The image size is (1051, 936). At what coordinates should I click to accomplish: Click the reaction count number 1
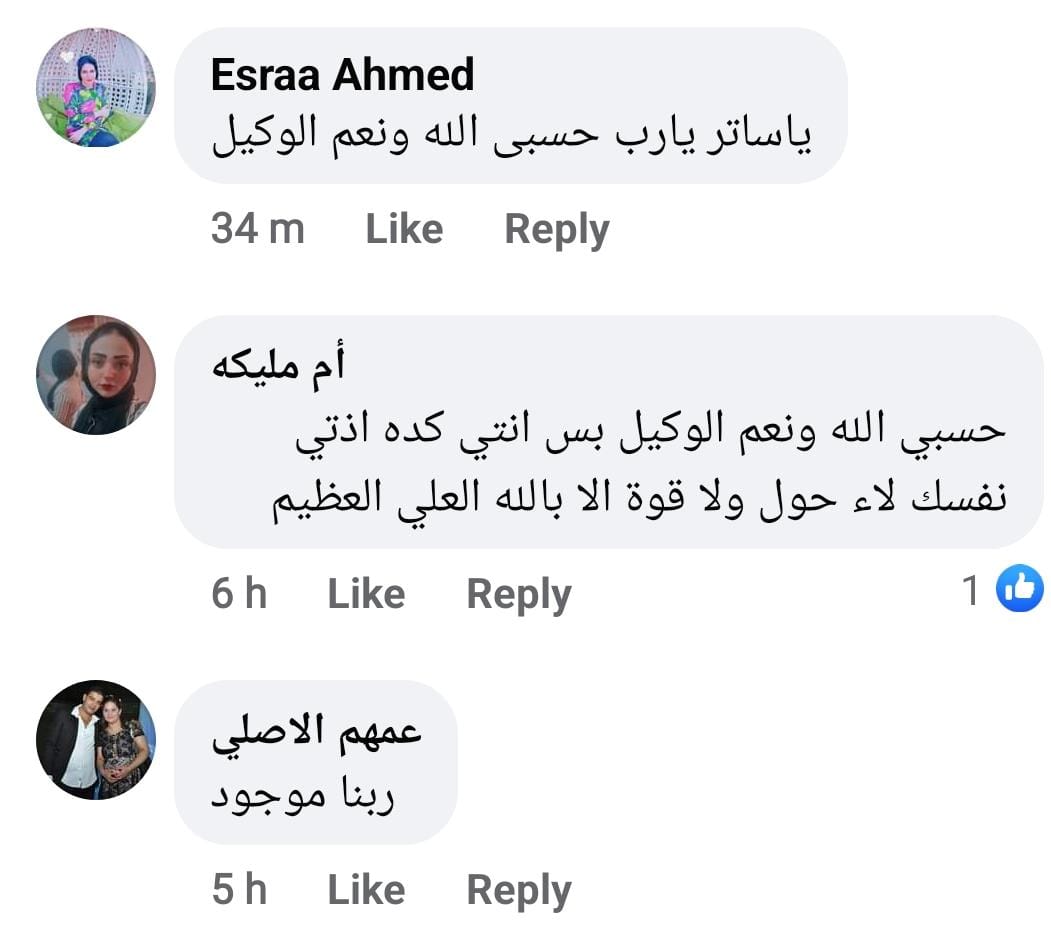click(971, 592)
